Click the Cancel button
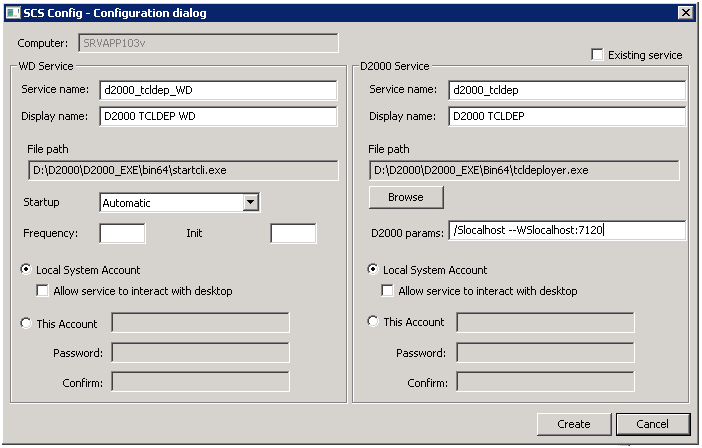The height and width of the screenshot is (448, 702). point(653,424)
